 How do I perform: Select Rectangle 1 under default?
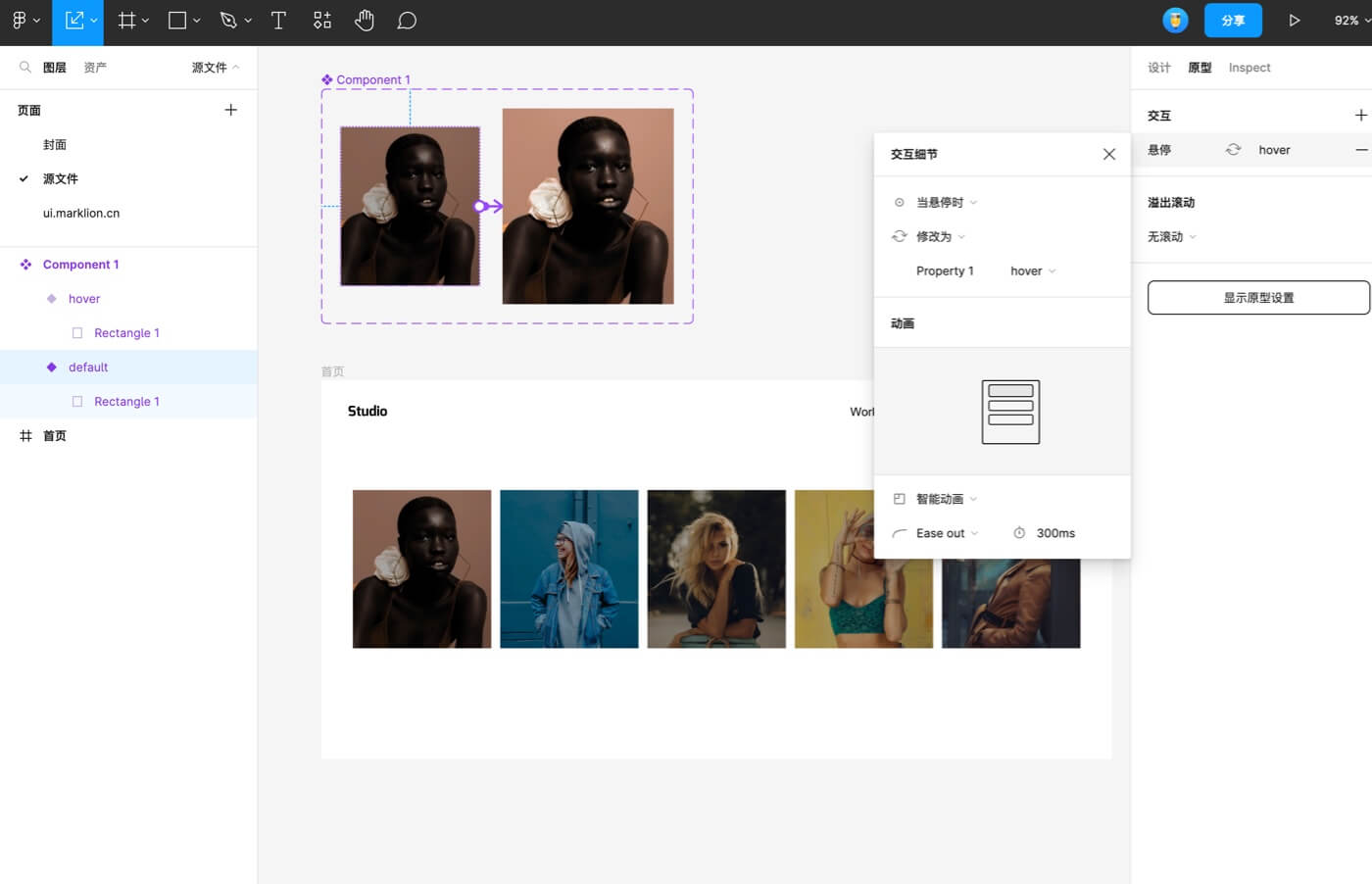[128, 402]
